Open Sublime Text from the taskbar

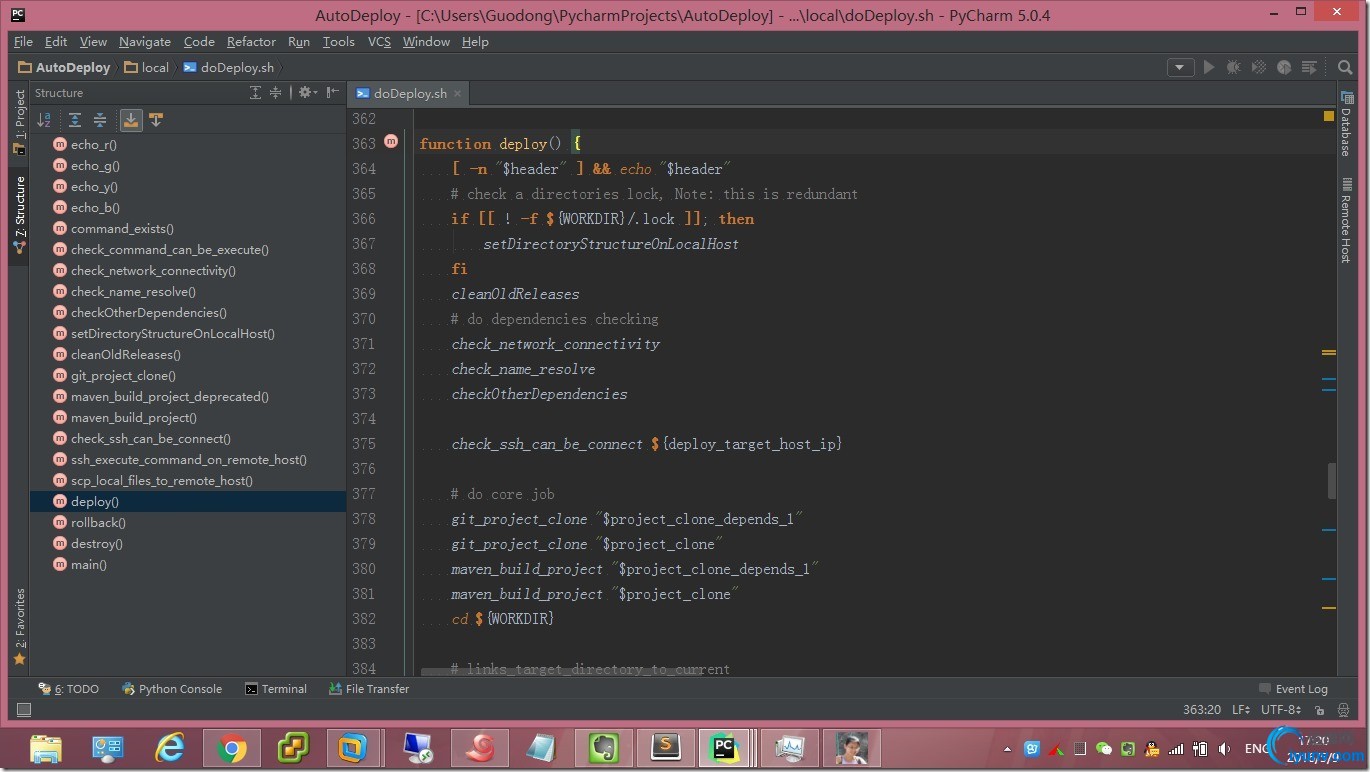click(x=665, y=748)
